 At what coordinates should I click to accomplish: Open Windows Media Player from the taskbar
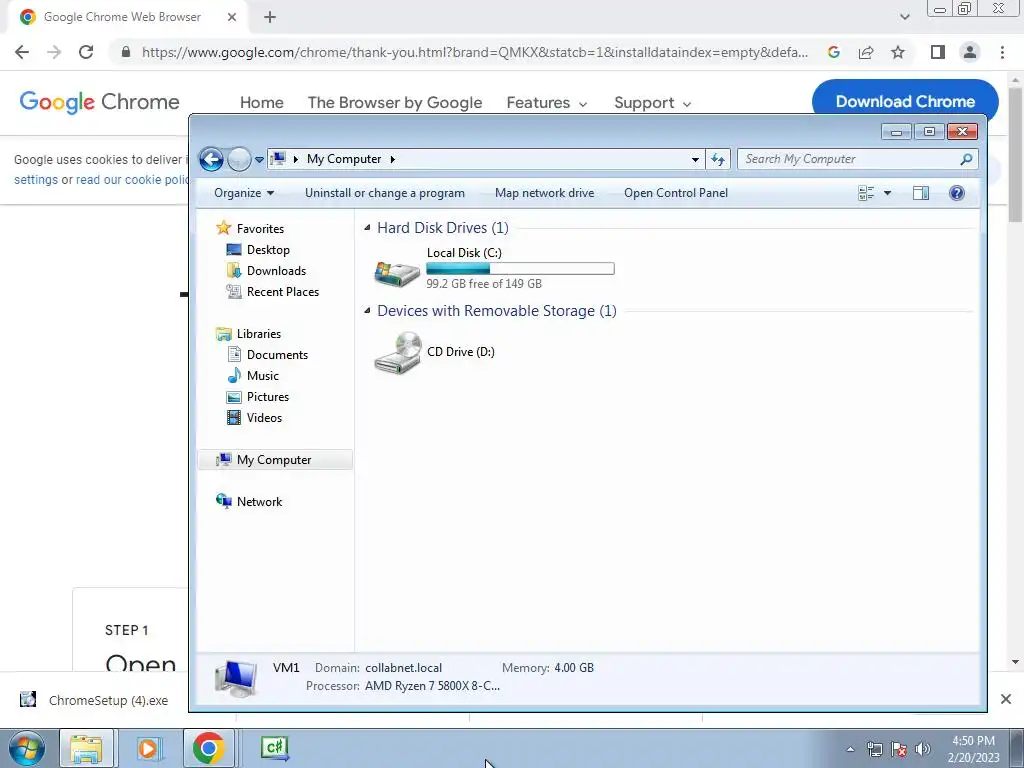(x=148, y=748)
